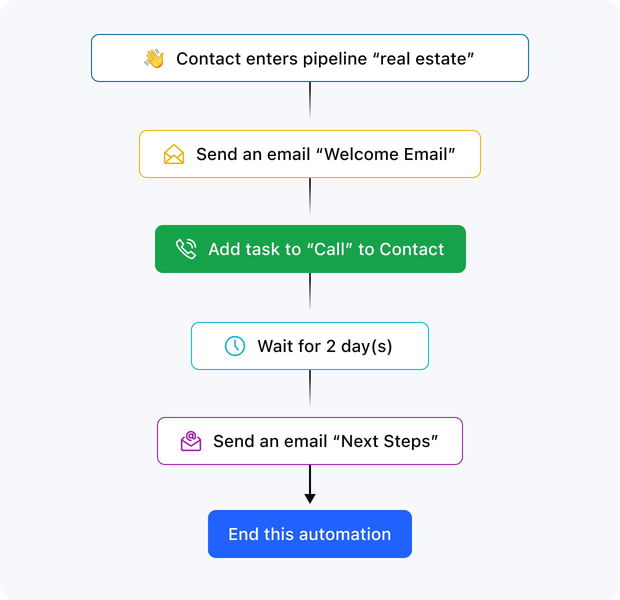Click the phone call icon

(186, 249)
